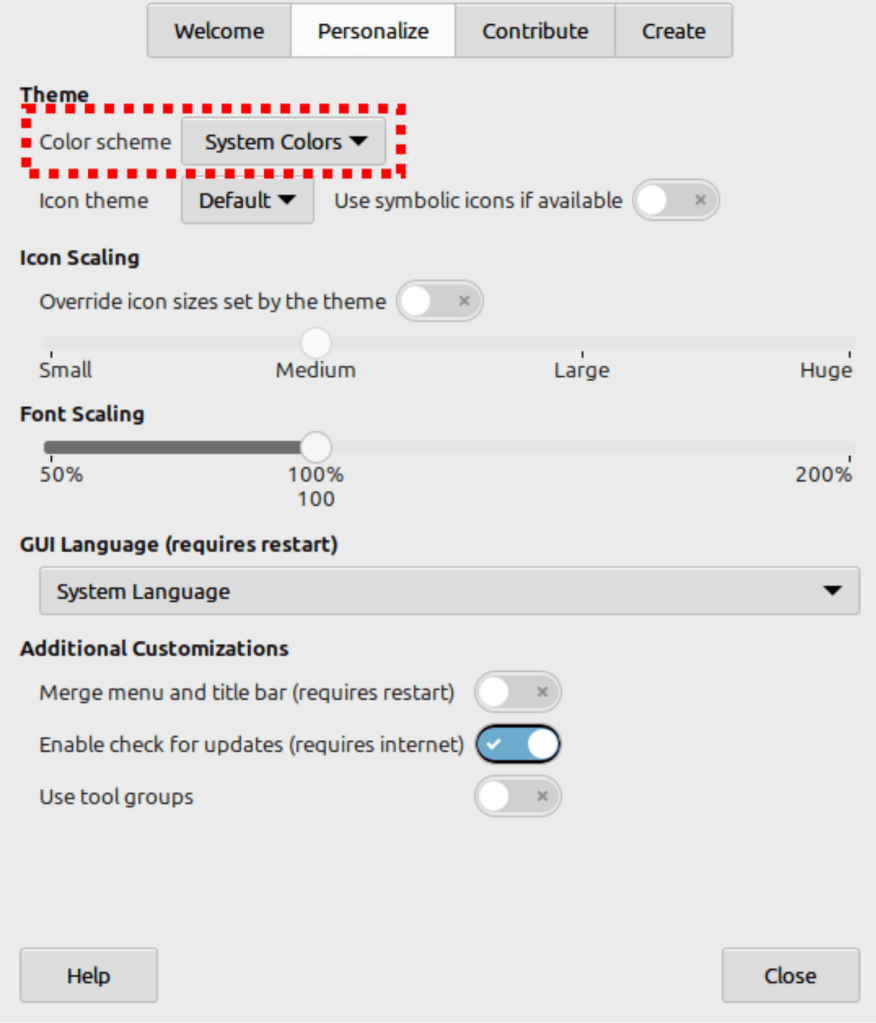Screen dimensions: 876x1023
Task: Disable check for updates switch
Action: point(518,744)
